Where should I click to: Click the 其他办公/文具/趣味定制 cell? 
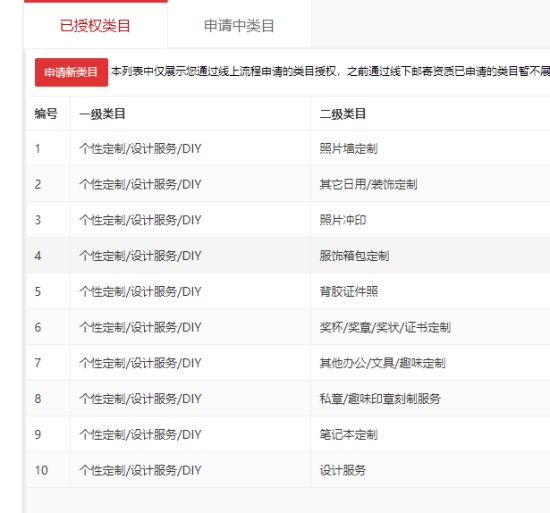(x=382, y=363)
